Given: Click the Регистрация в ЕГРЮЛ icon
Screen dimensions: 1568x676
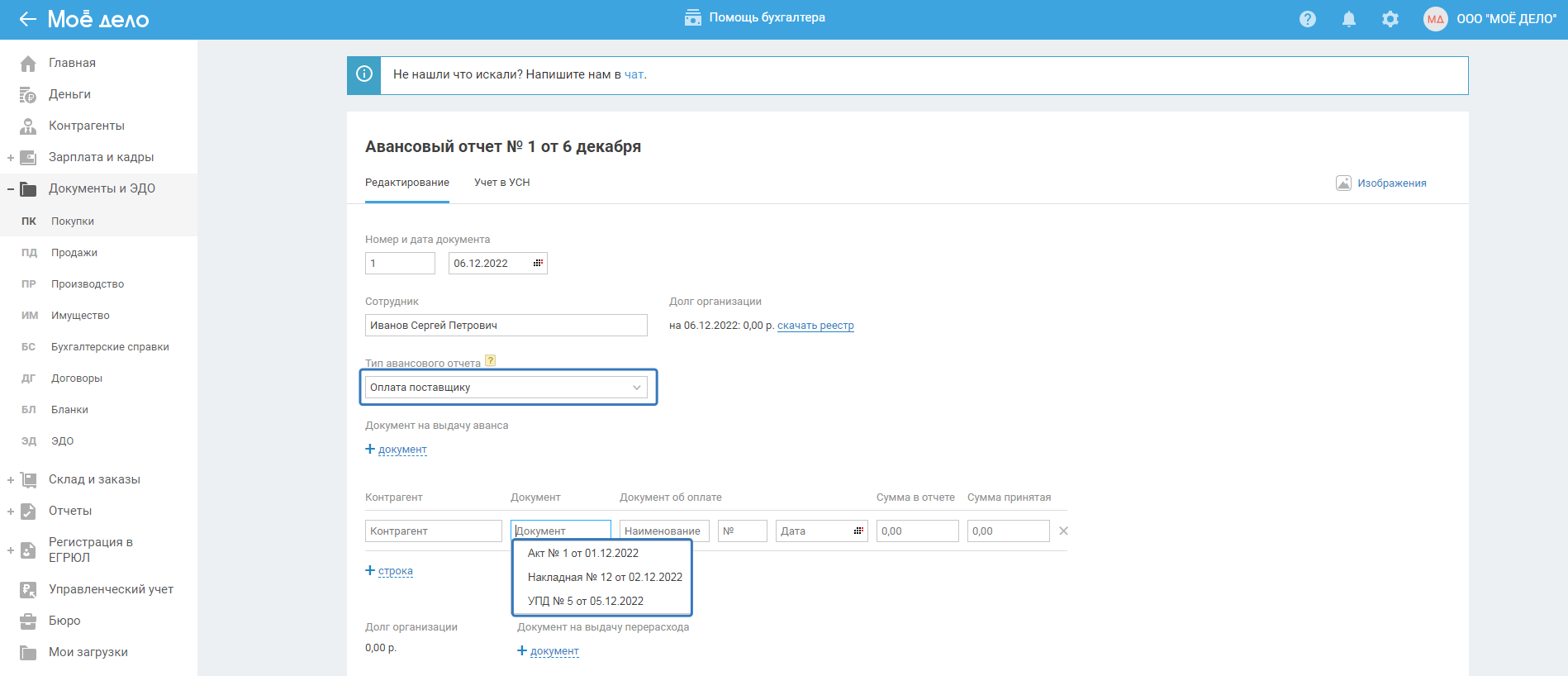Looking at the screenshot, I should [x=28, y=550].
